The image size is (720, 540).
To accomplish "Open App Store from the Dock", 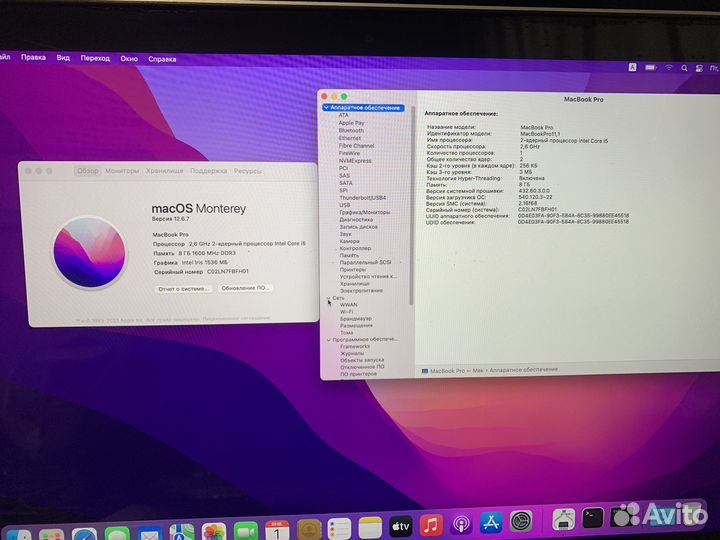I will coord(491,523).
